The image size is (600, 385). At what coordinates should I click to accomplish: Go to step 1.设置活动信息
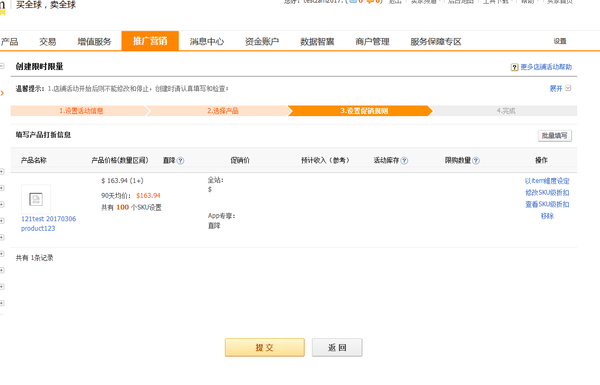81,111
